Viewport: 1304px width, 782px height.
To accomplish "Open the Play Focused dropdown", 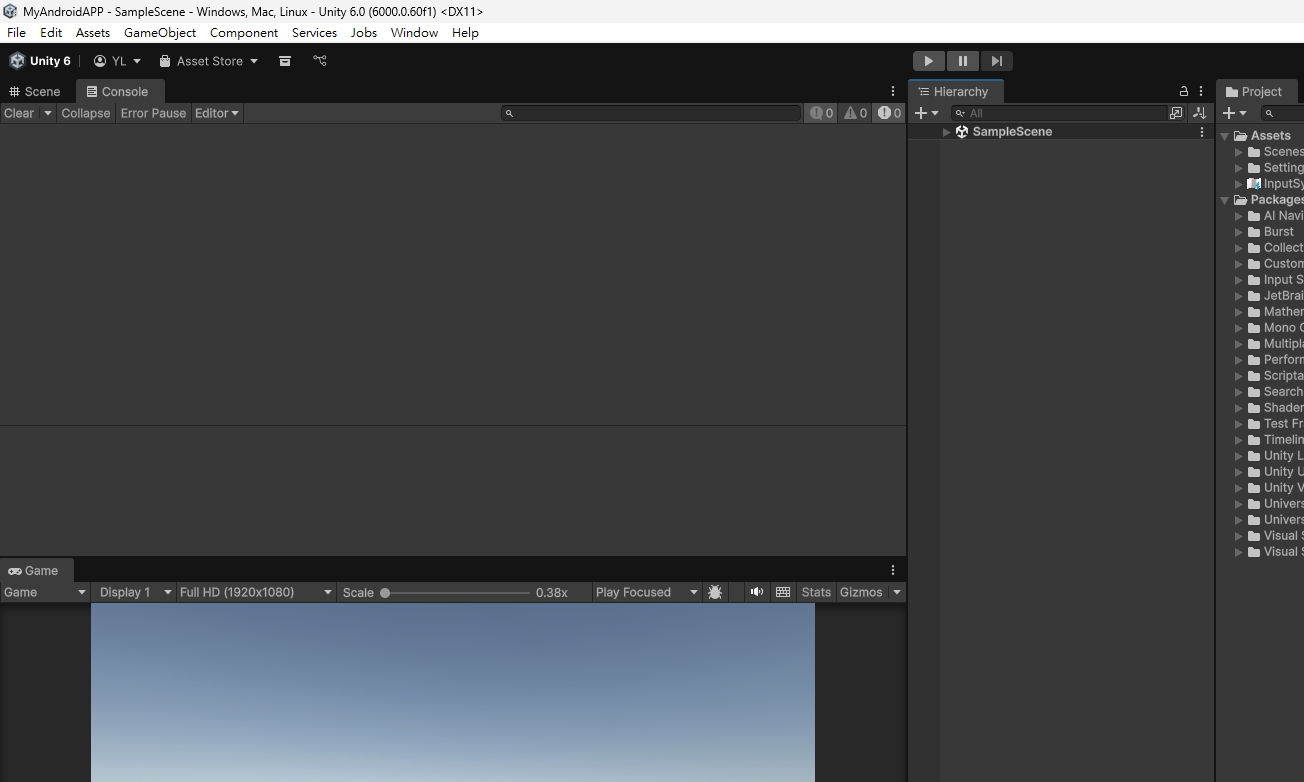I will point(646,592).
